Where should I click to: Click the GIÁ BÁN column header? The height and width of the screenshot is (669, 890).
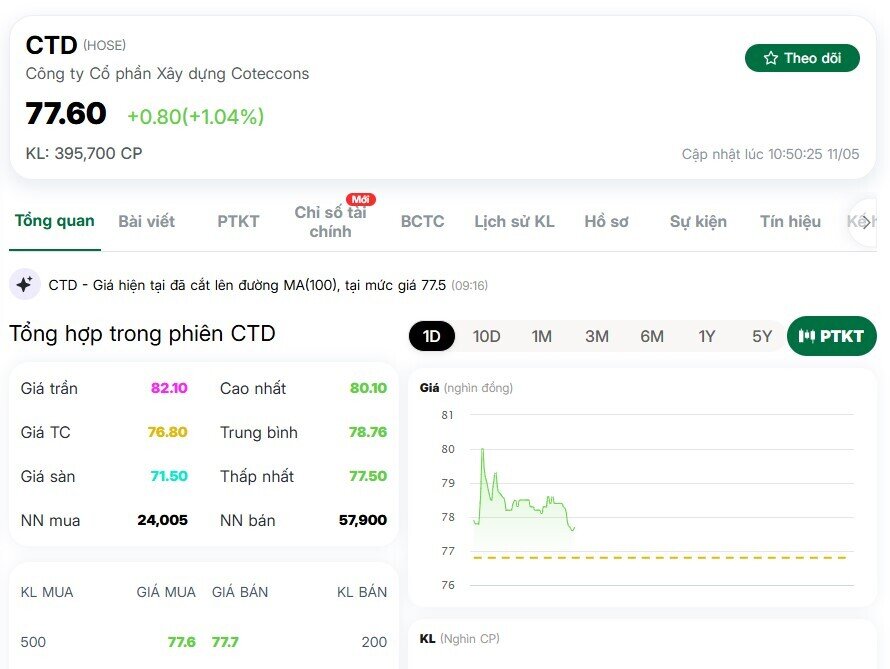point(240,592)
